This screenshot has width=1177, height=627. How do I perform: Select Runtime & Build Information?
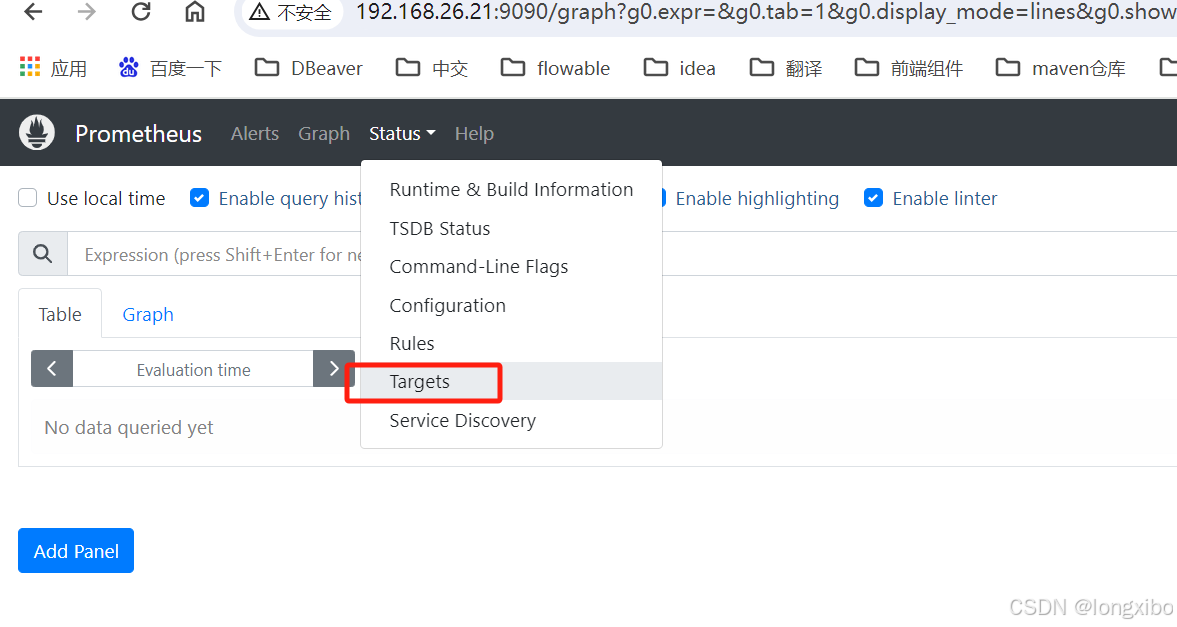tap(511, 189)
